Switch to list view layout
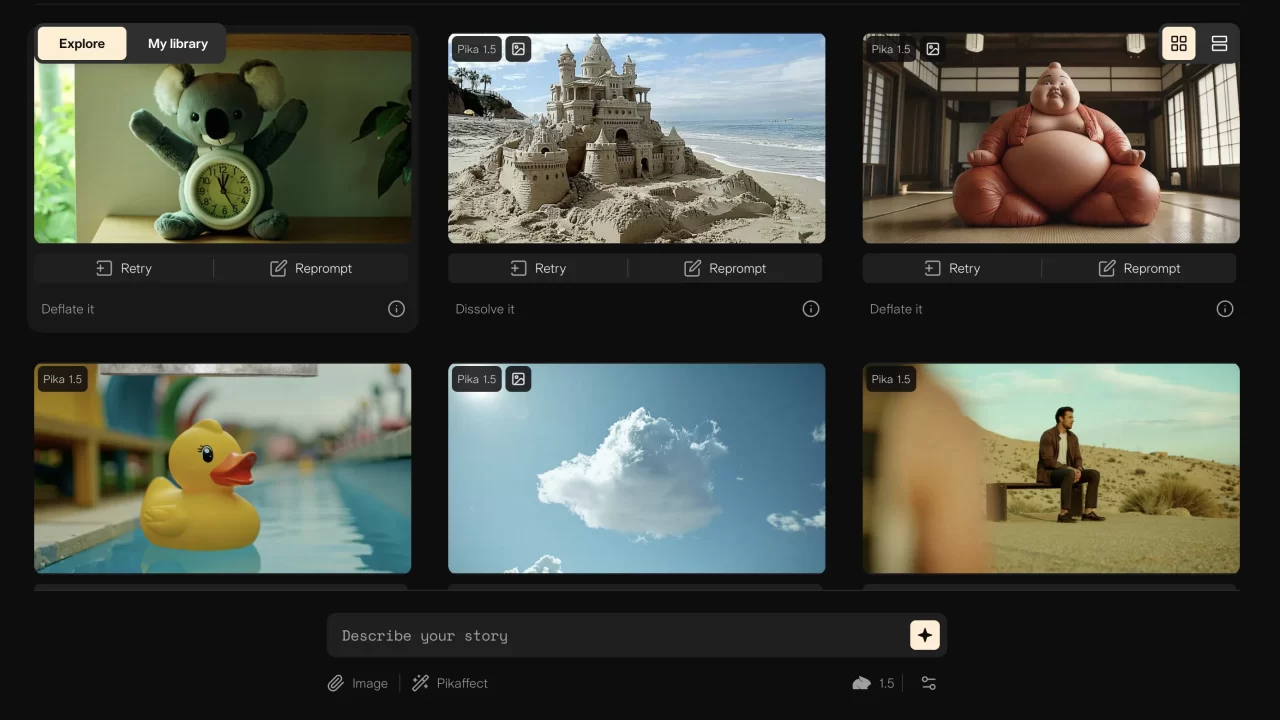Image resolution: width=1280 pixels, height=720 pixels. pos(1218,44)
